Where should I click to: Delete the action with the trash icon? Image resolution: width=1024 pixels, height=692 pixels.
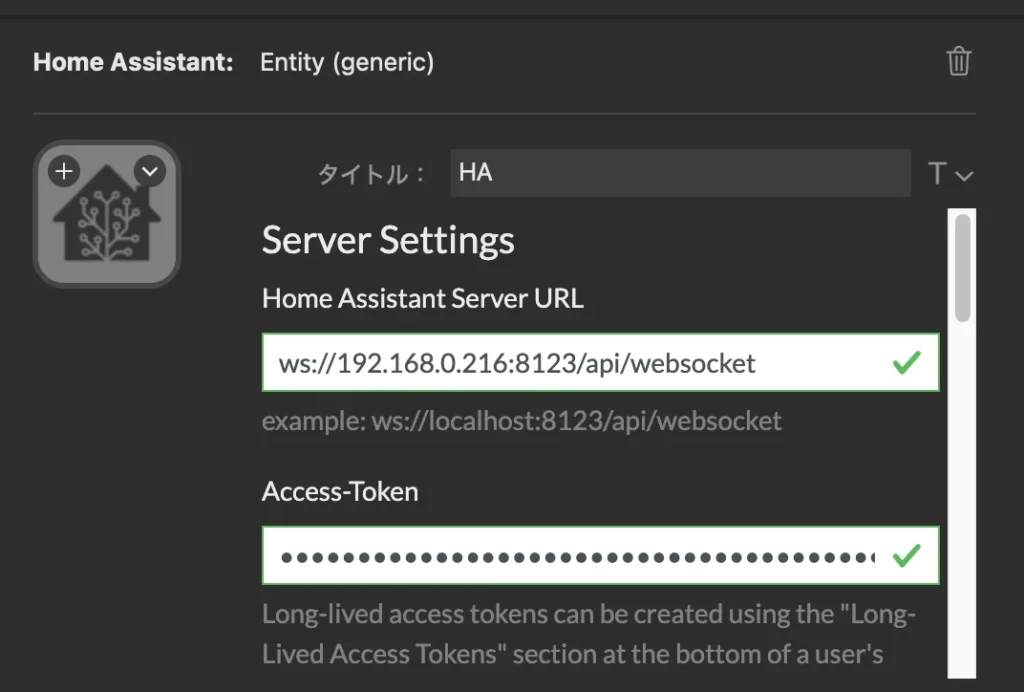tap(959, 61)
